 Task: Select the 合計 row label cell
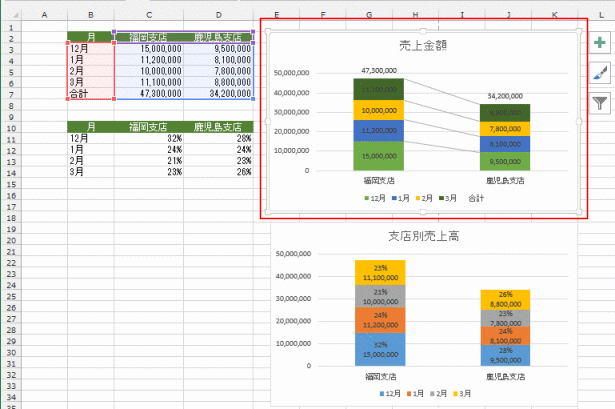(x=91, y=94)
